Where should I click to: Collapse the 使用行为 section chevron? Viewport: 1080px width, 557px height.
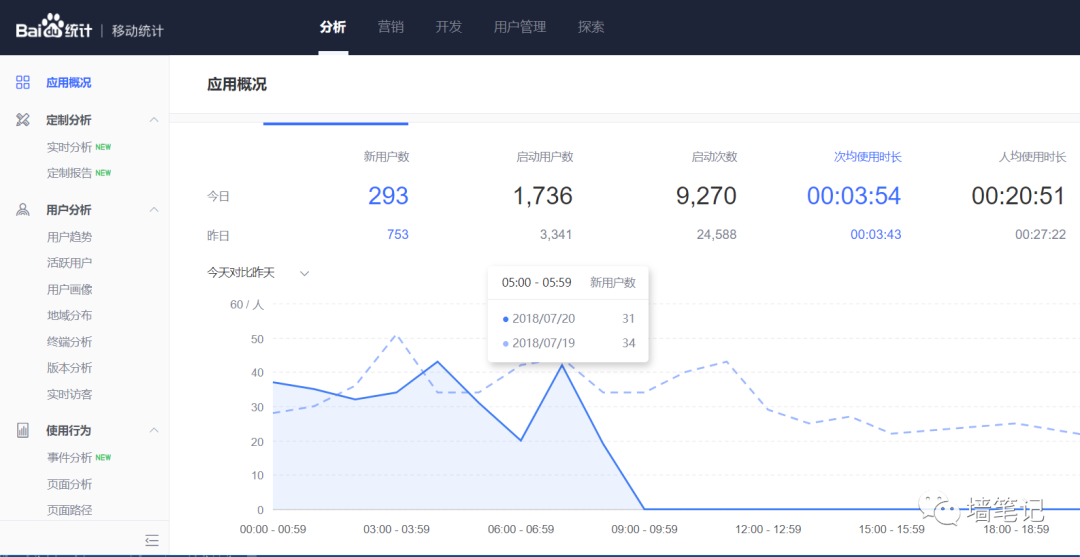(x=154, y=430)
